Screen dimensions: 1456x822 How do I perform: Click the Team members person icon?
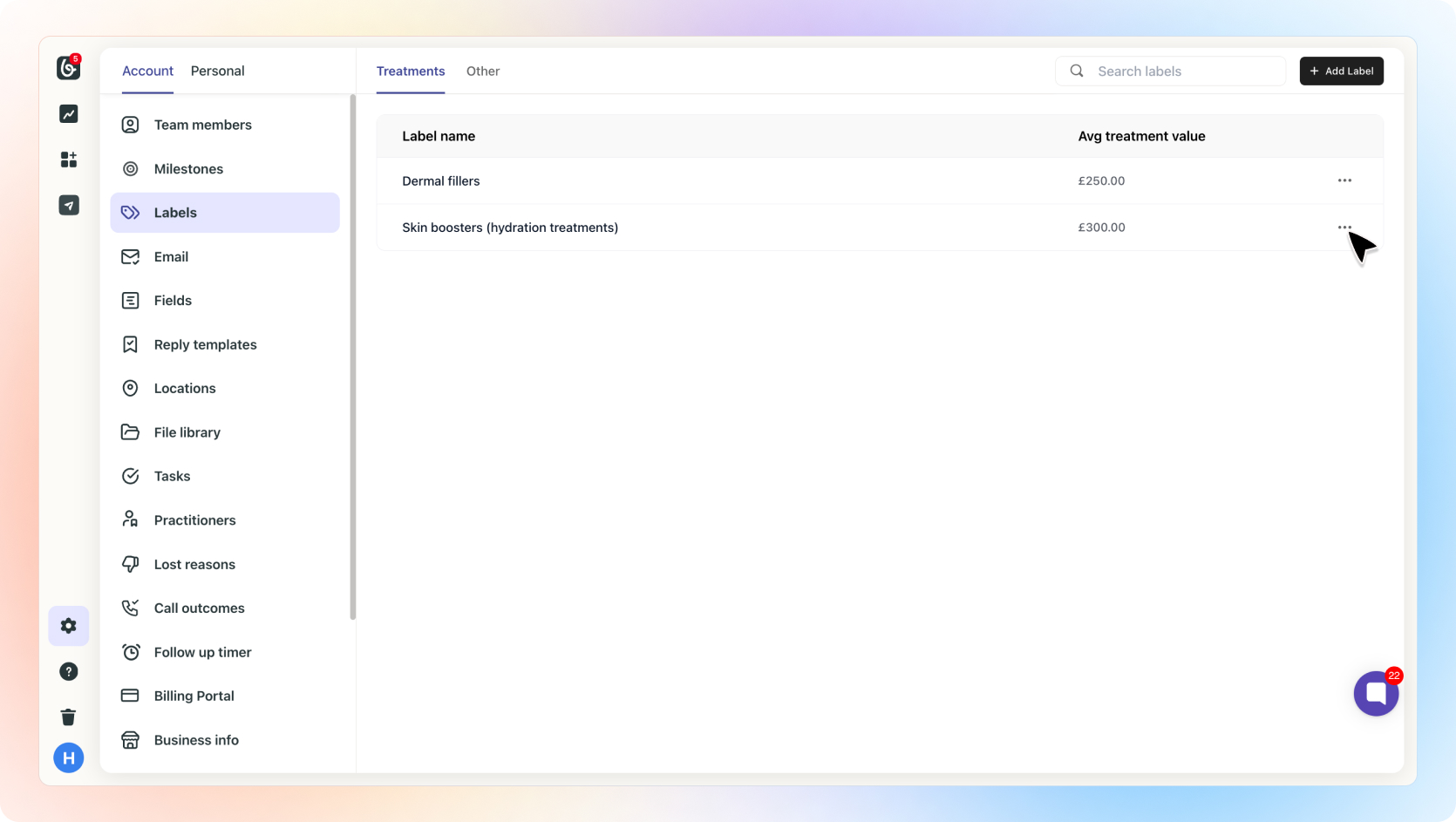coord(130,125)
